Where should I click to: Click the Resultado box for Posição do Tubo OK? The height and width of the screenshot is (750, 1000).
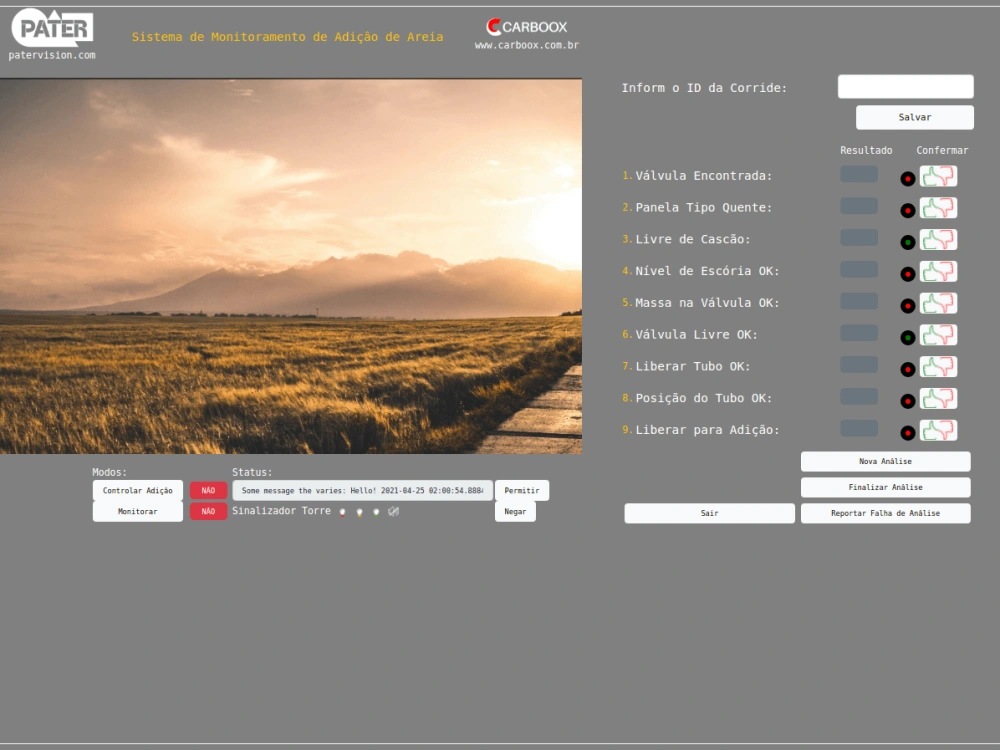859,397
